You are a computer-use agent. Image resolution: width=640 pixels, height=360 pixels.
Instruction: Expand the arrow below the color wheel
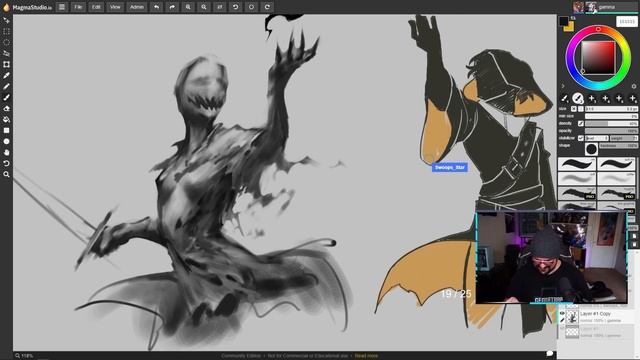(563, 86)
